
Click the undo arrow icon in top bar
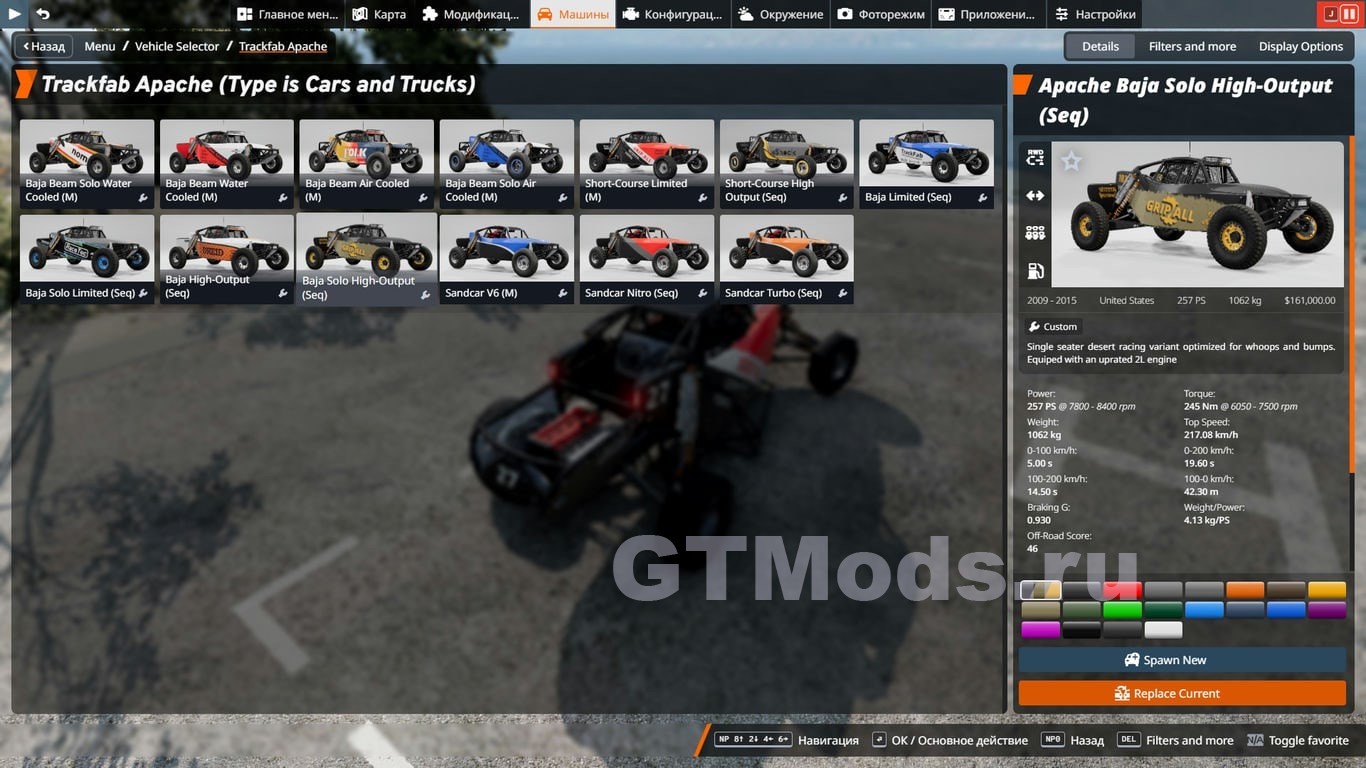coord(43,14)
